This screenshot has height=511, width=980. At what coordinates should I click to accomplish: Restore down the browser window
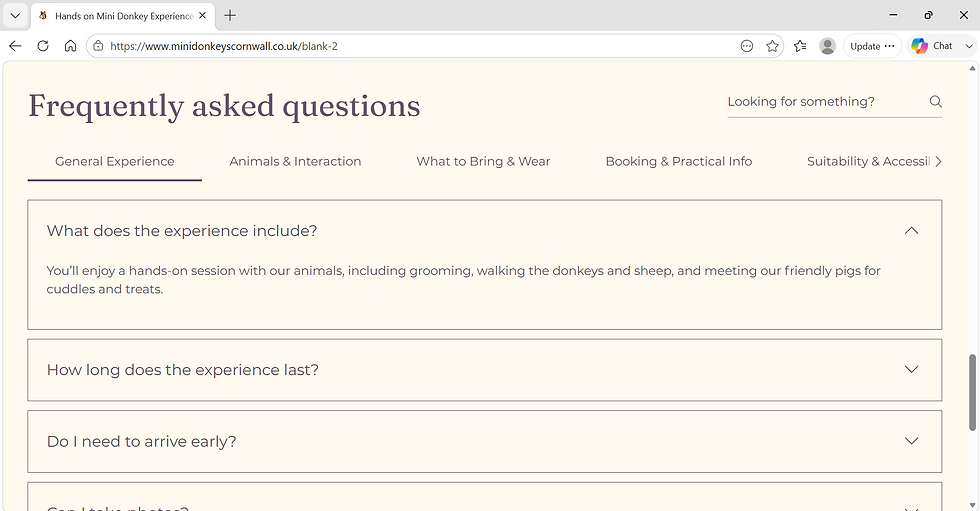[928, 15]
